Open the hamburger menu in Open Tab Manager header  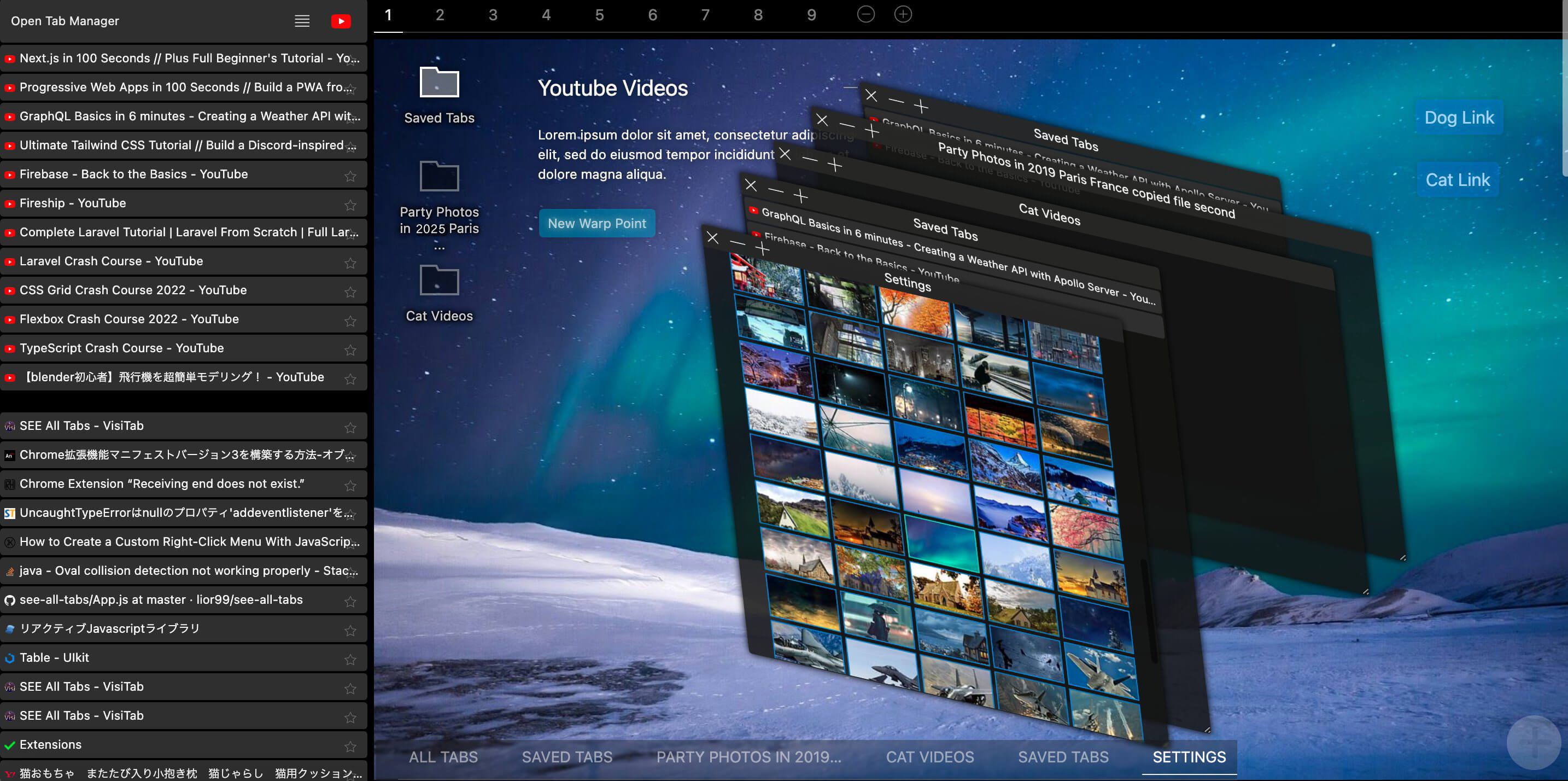(x=302, y=21)
